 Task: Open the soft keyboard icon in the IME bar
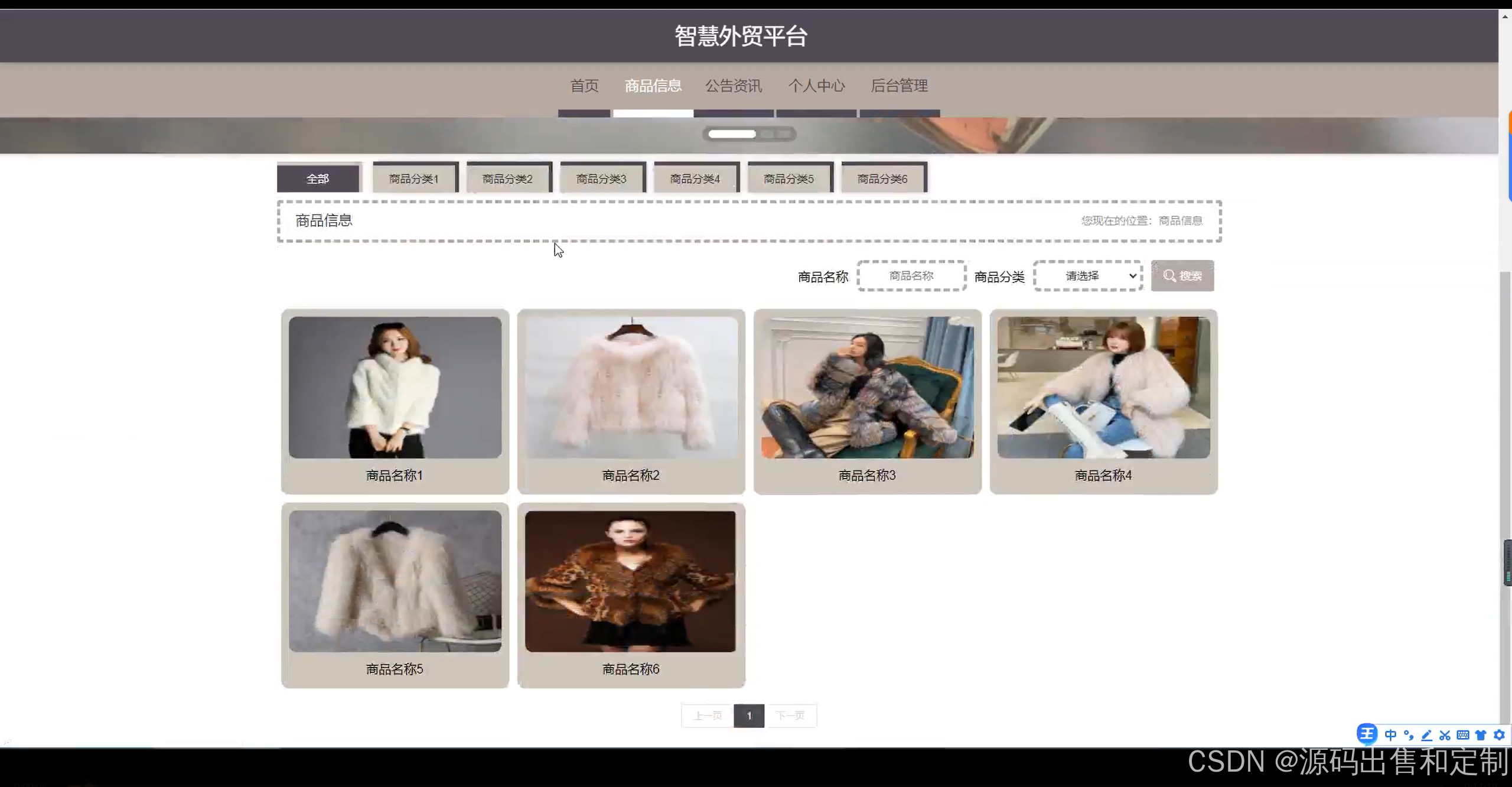point(1463,735)
